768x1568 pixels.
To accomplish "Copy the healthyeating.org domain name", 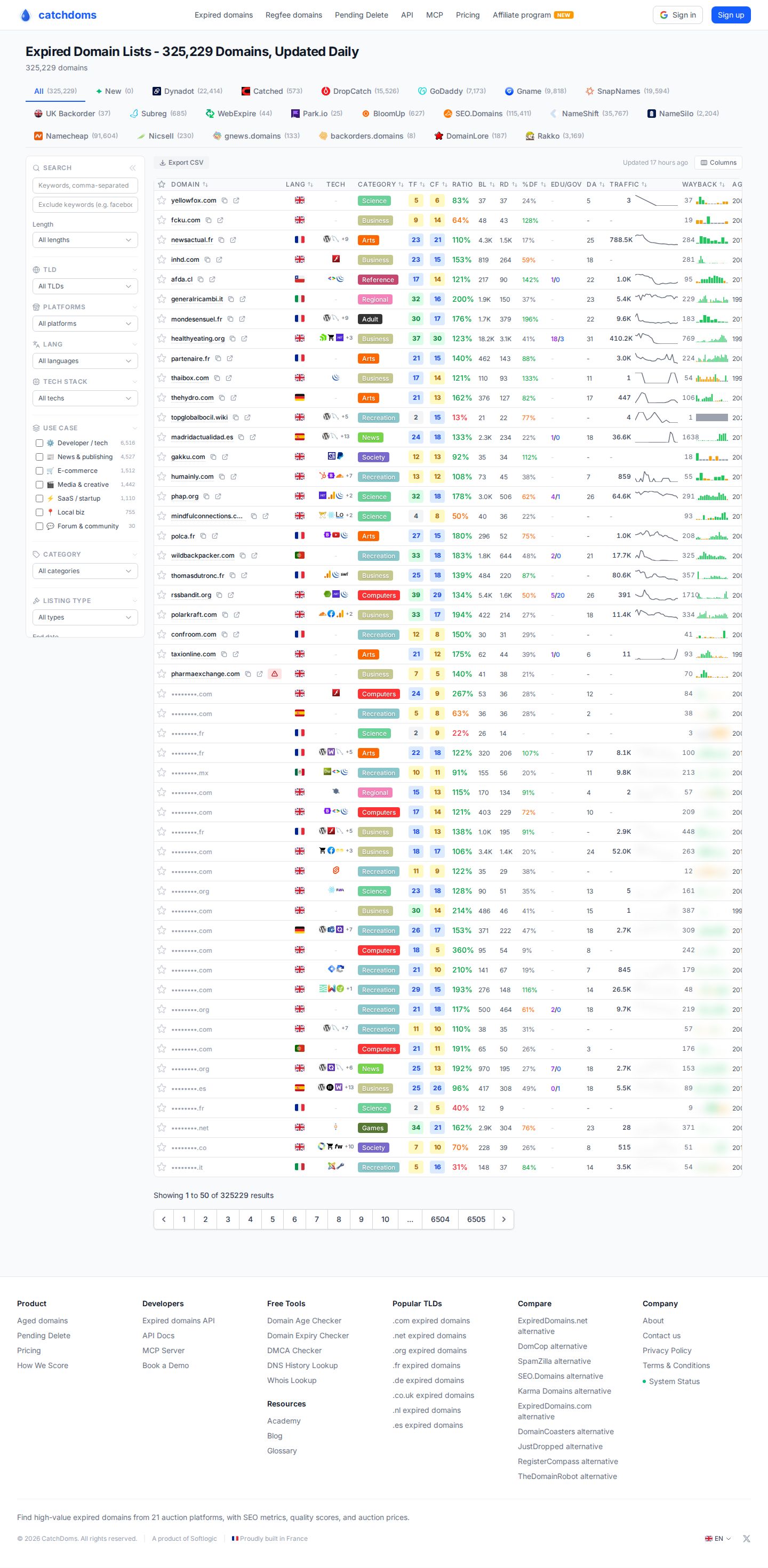I will click(233, 339).
